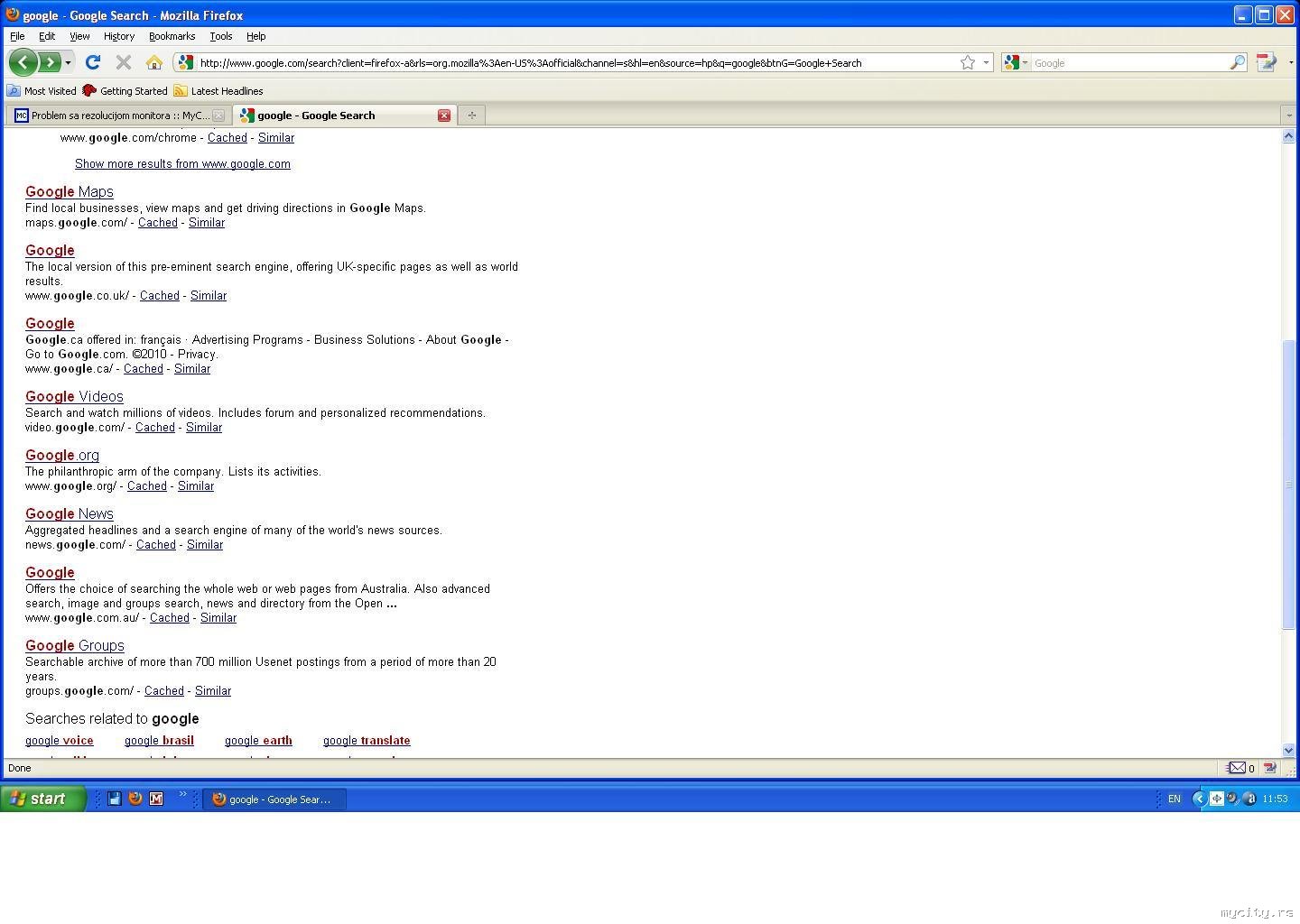The height and width of the screenshot is (924, 1300).
Task: Reload the current page
Action: [x=92, y=62]
